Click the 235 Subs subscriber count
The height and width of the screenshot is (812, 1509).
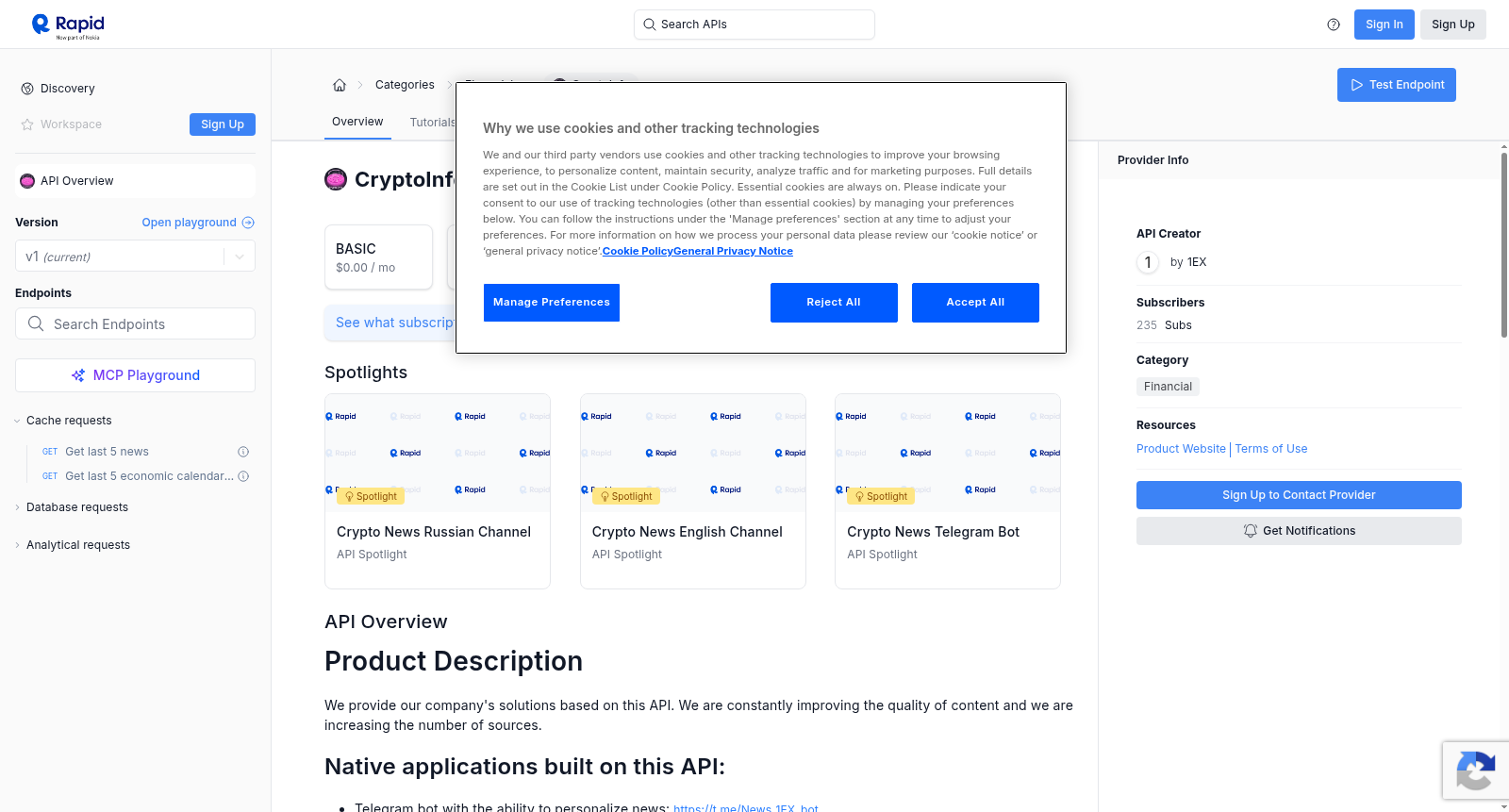pyautogui.click(x=1164, y=325)
